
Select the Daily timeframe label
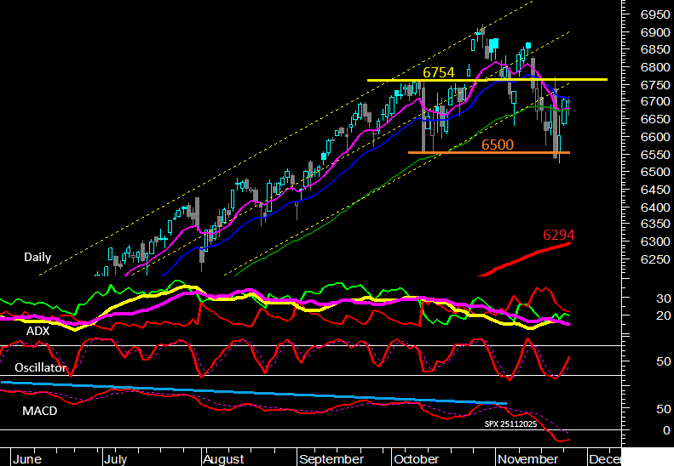click(x=37, y=257)
